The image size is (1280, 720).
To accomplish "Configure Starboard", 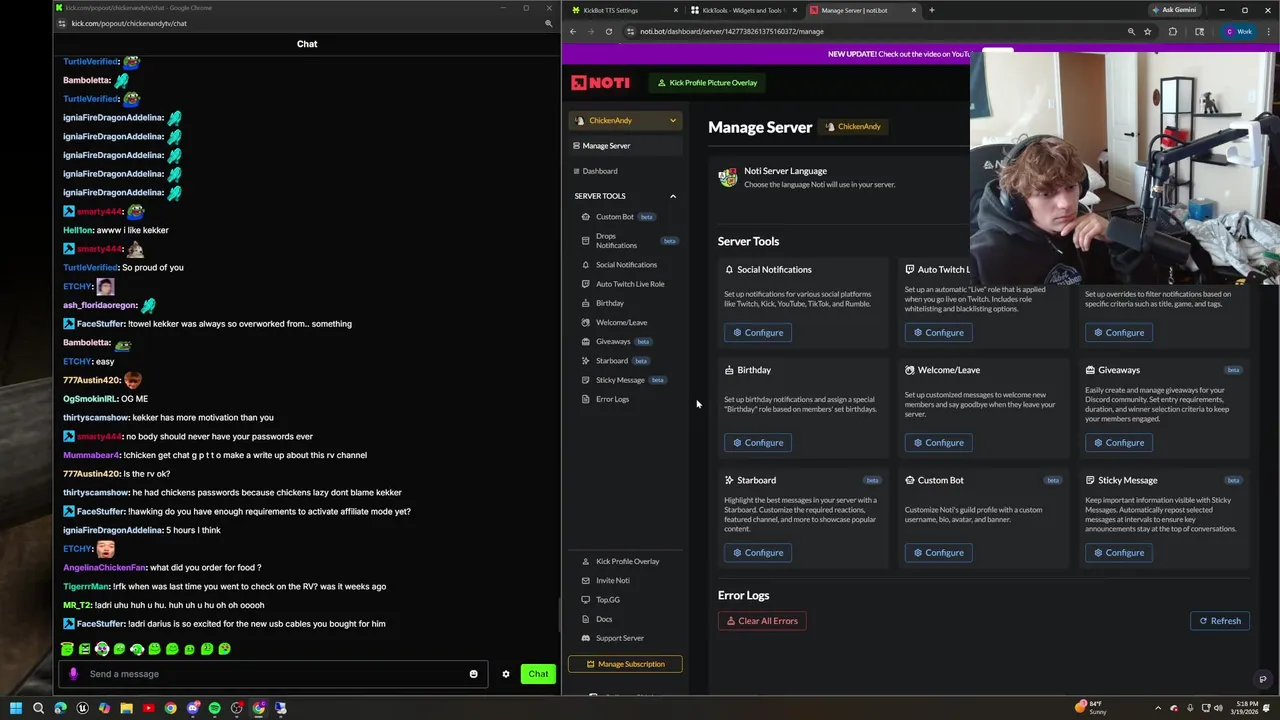I will coord(757,552).
